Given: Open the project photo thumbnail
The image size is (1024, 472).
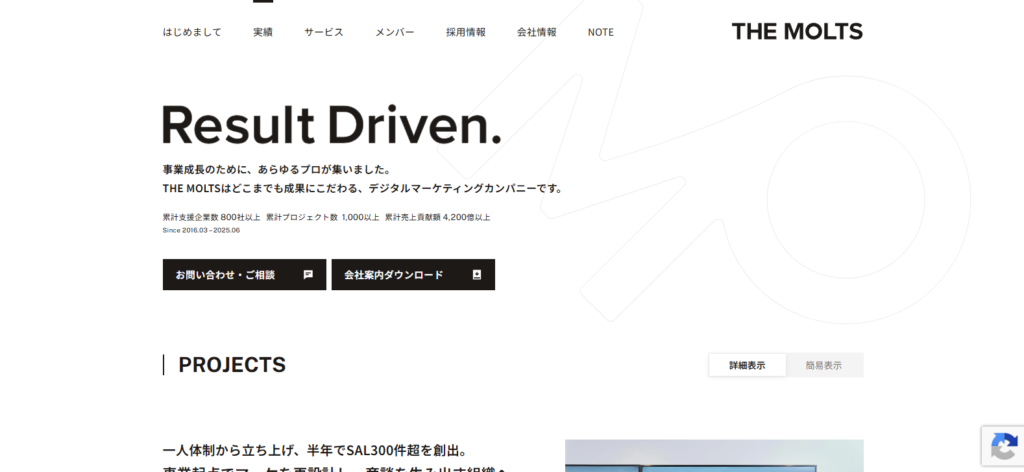Looking at the screenshot, I should click(714, 456).
